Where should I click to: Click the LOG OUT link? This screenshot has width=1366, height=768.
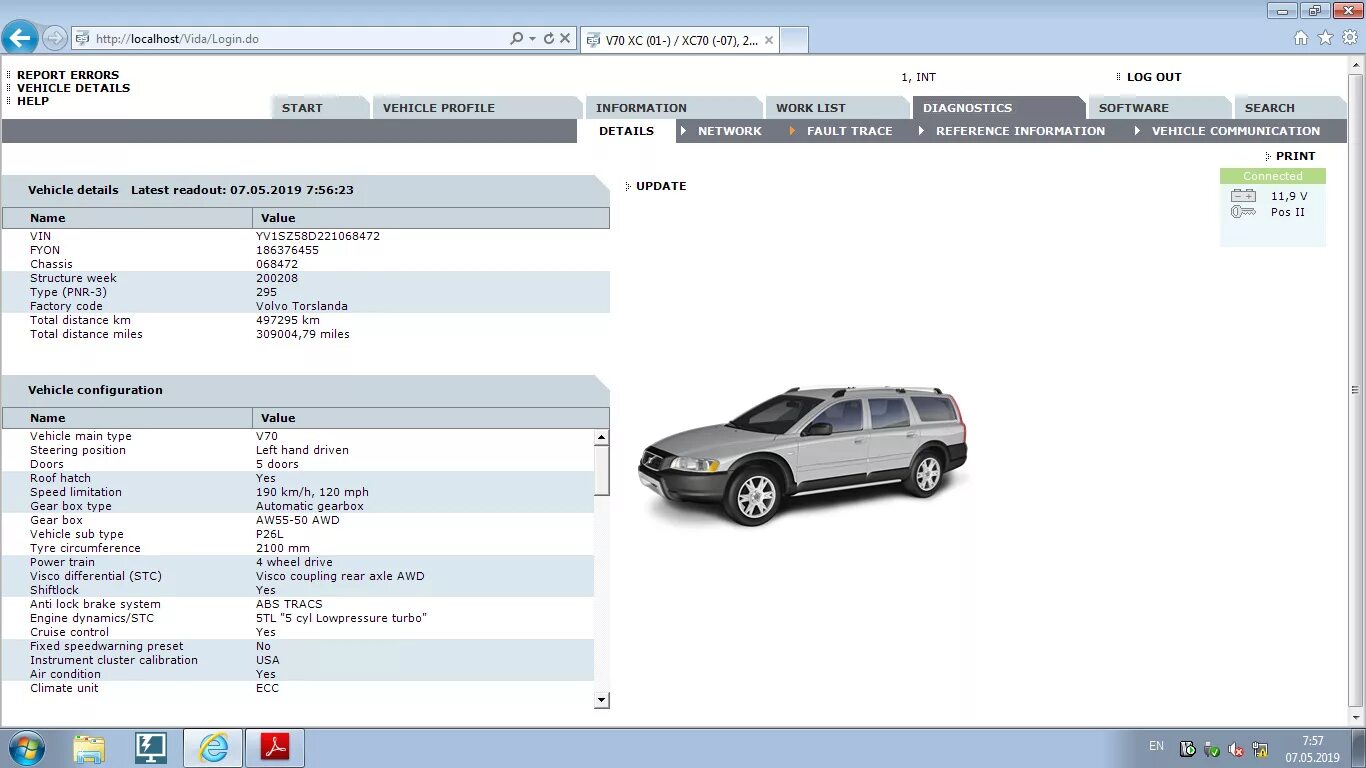[x=1154, y=77]
